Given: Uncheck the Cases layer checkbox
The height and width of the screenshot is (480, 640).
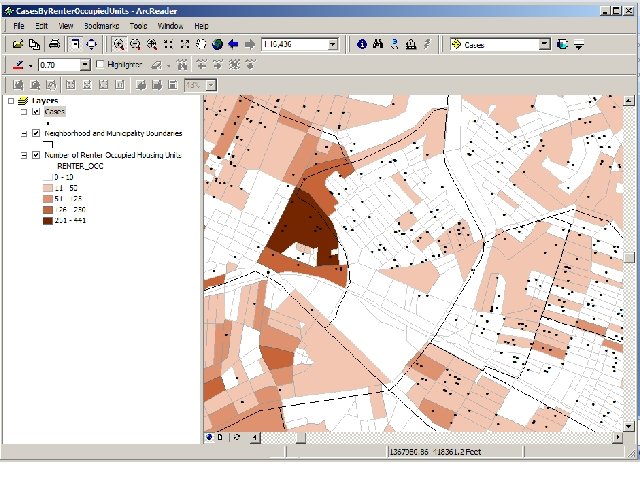Looking at the screenshot, I should 36,112.
